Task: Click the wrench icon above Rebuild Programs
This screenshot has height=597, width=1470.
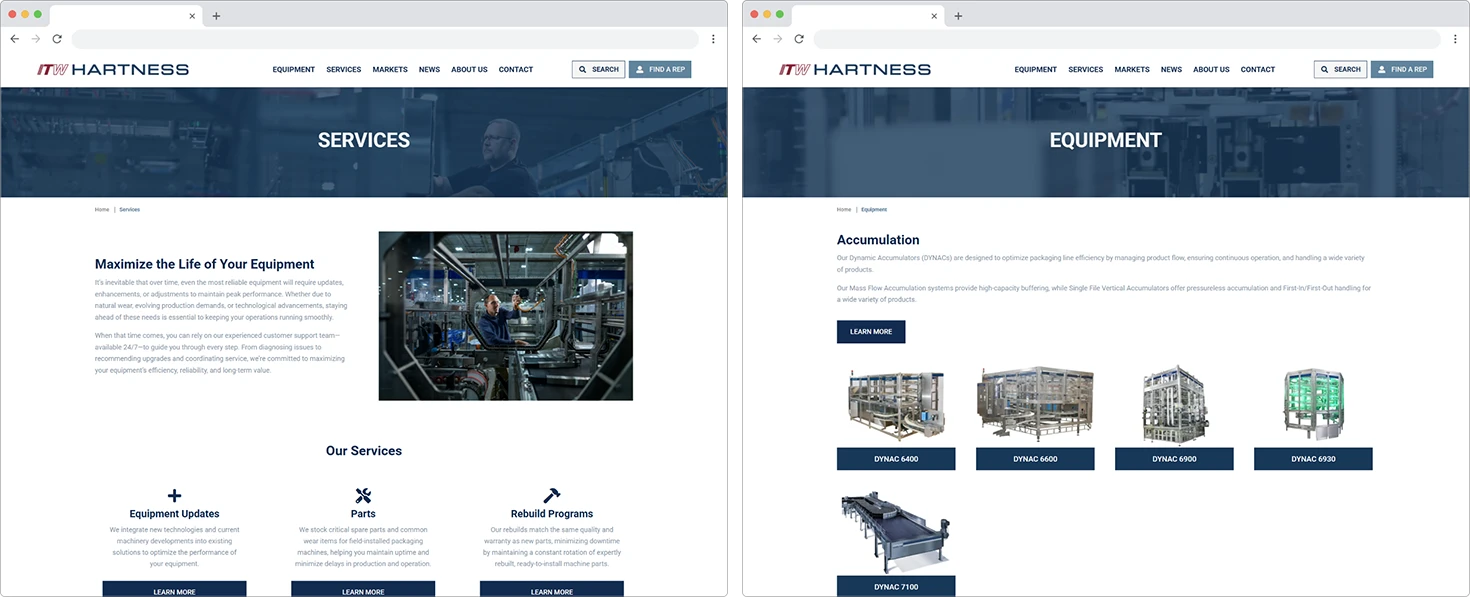Action: 551,495
